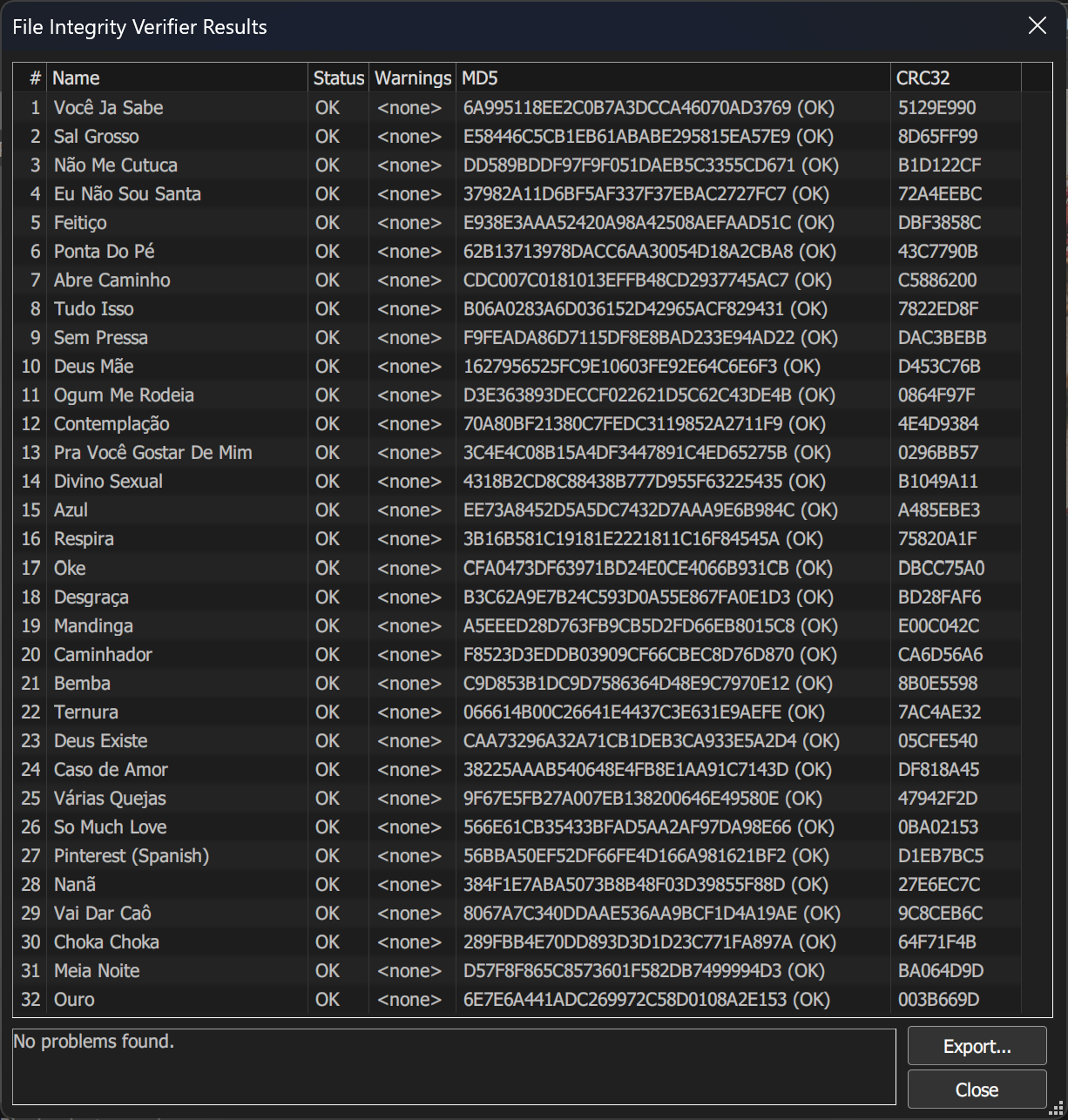This screenshot has height=1120, width=1068.
Task: Click the 'Pinterest (Spanish)' row
Action: click(x=533, y=855)
